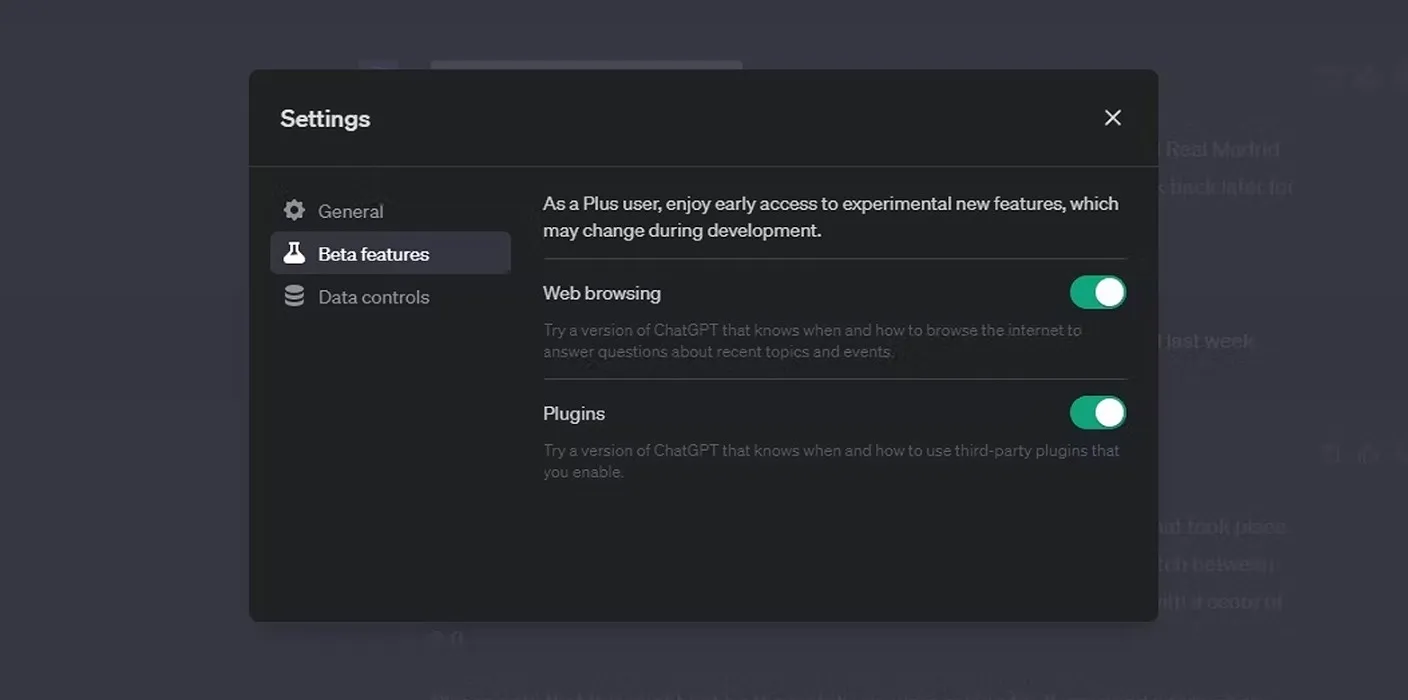Turn off the Web browsing toggle

point(1098,293)
